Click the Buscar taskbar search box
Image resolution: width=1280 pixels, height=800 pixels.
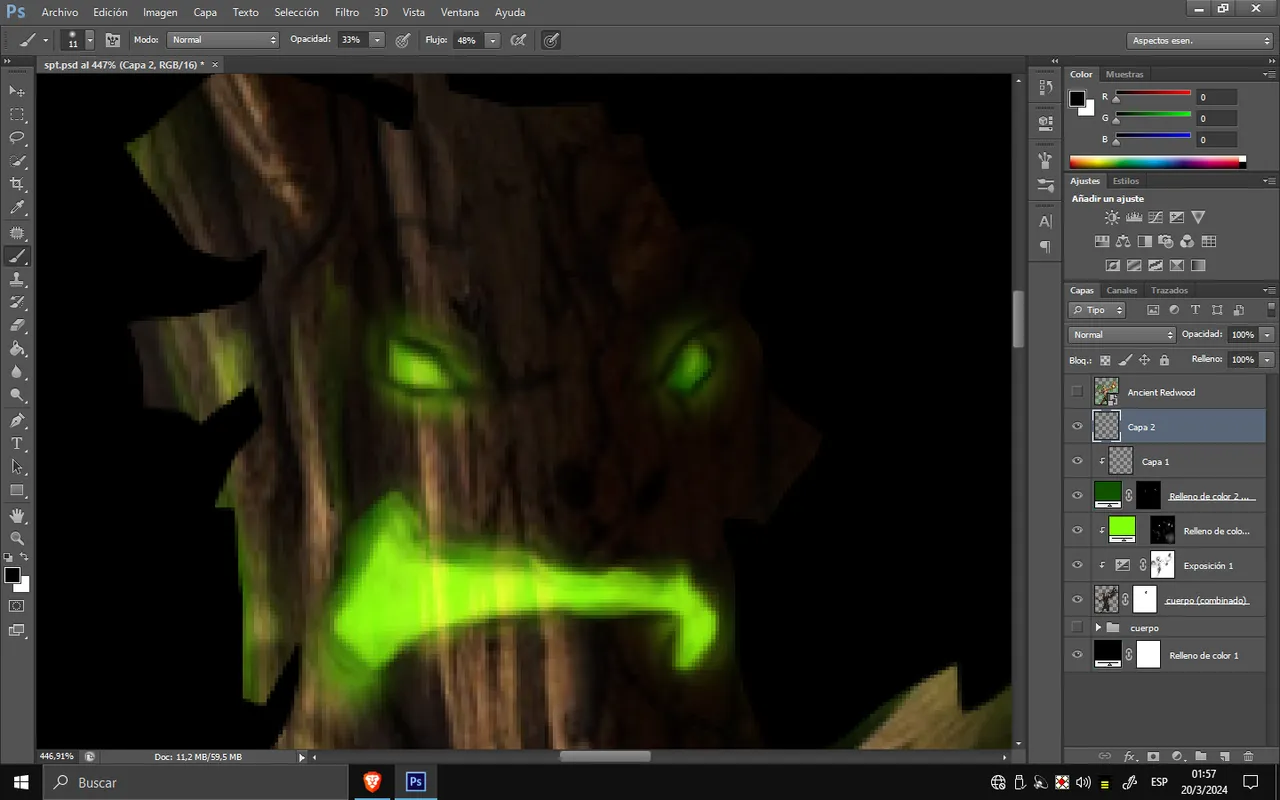point(195,782)
